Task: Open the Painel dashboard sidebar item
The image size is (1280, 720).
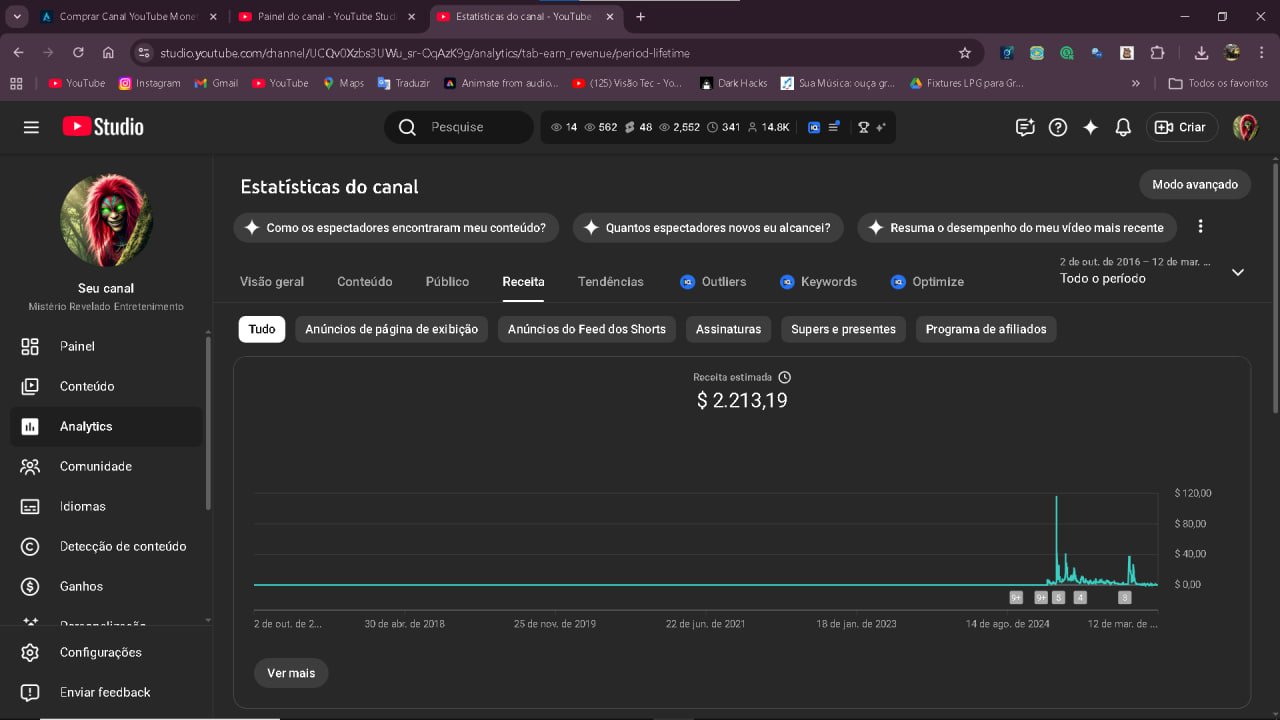Action: click(77, 346)
